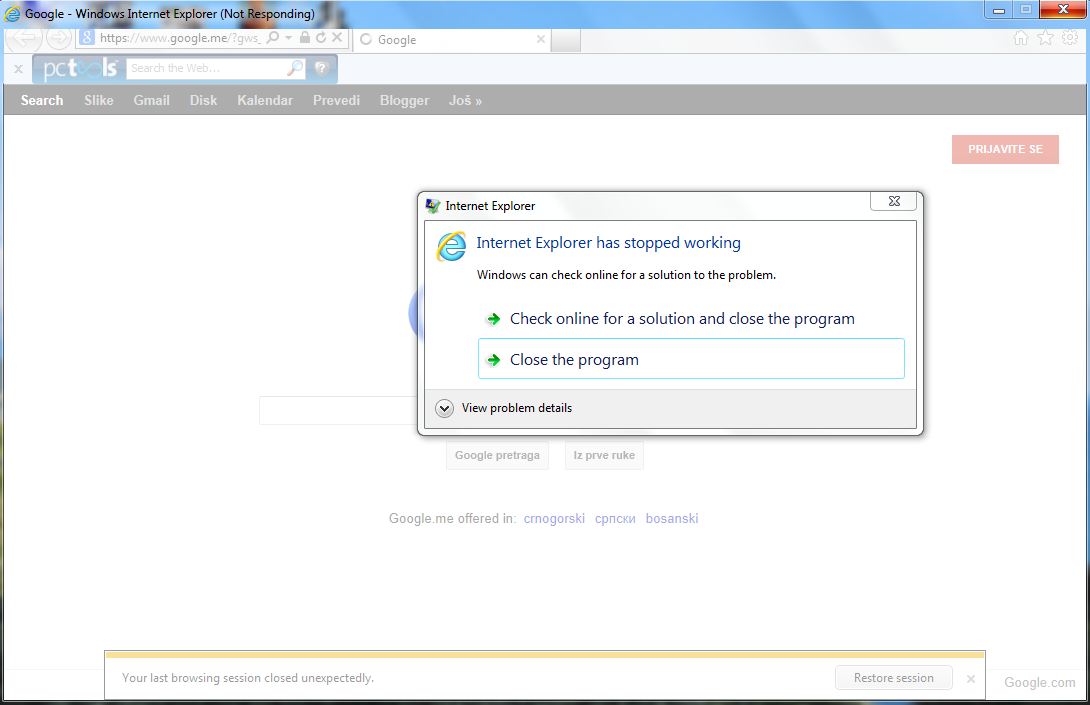The image size is (1090, 705).
Task: Choose Close the program option
Action: click(x=691, y=359)
